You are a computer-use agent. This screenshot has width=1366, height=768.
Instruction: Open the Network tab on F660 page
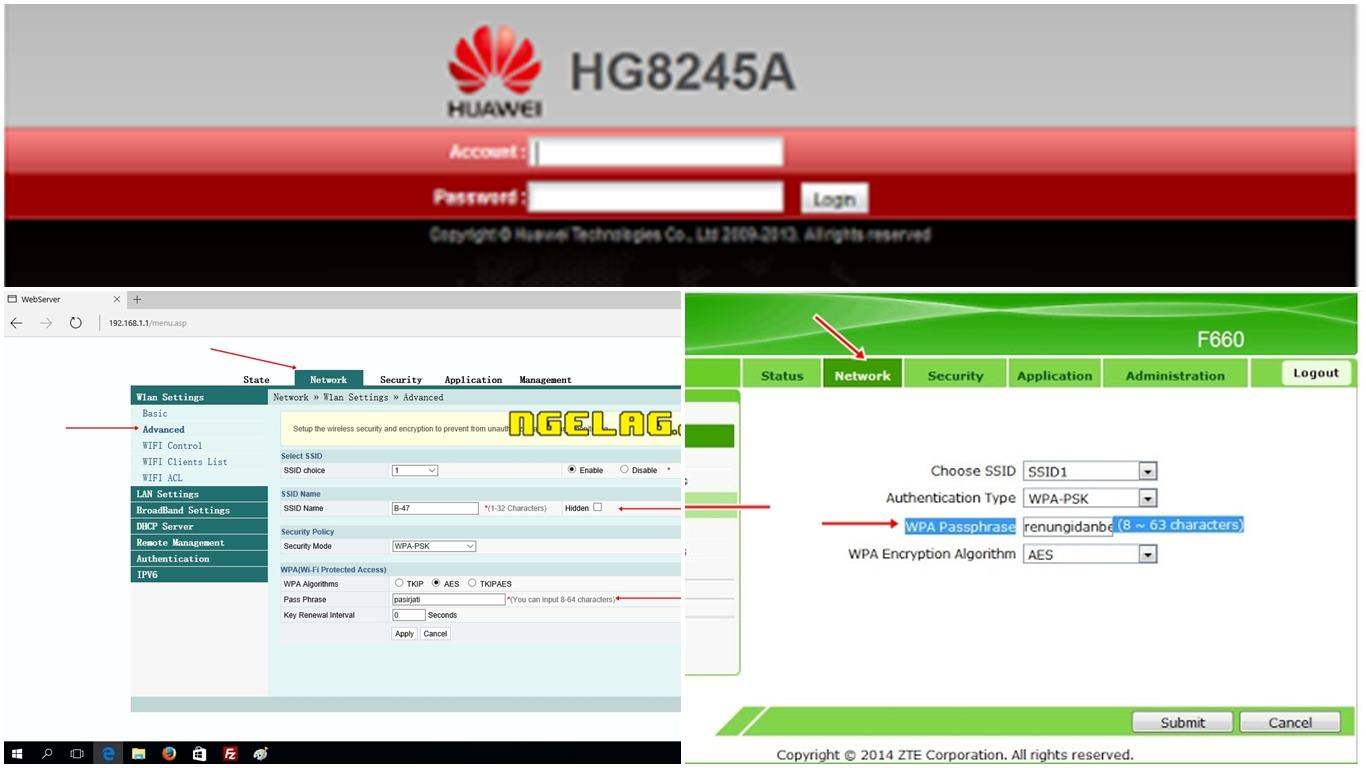point(862,375)
